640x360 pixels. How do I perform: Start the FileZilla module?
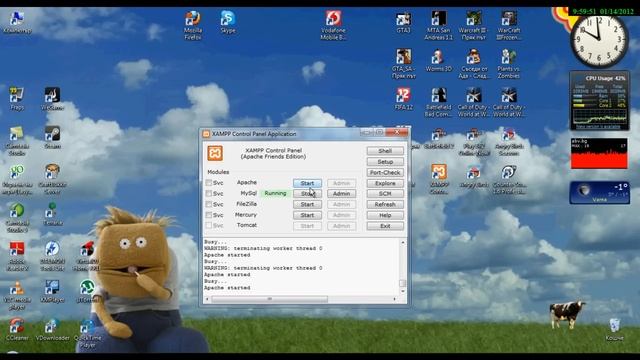(x=307, y=204)
